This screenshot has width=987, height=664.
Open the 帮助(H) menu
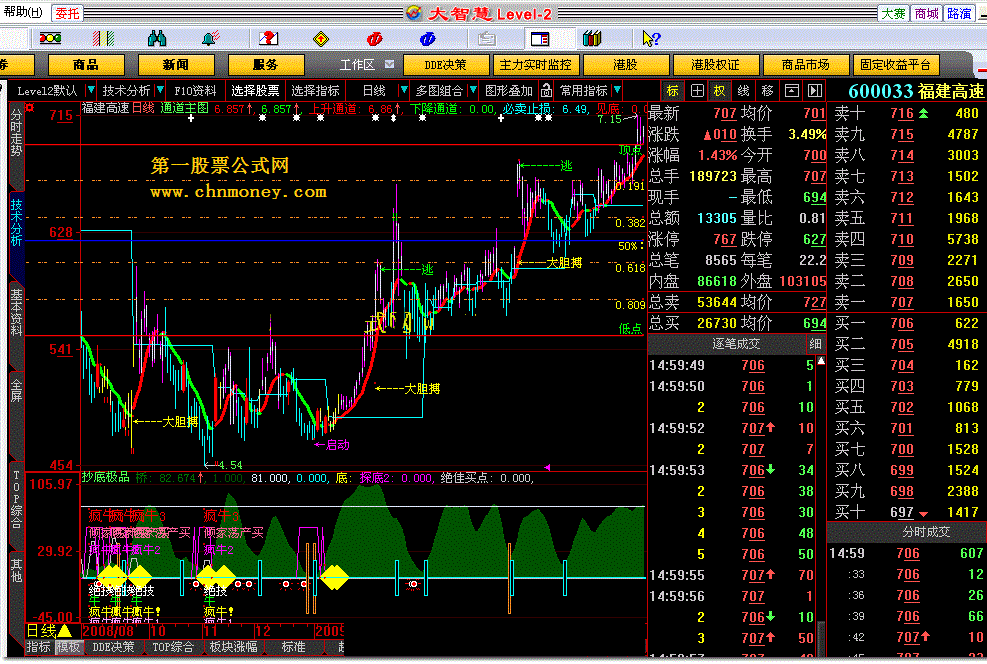pyautogui.click(x=23, y=12)
